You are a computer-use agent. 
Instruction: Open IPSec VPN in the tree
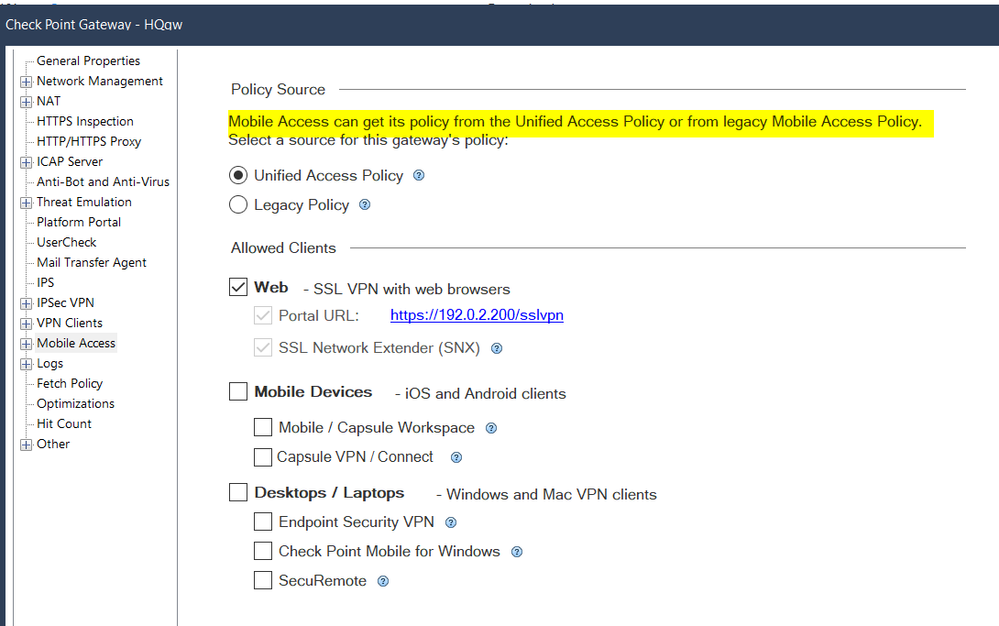coord(66,302)
